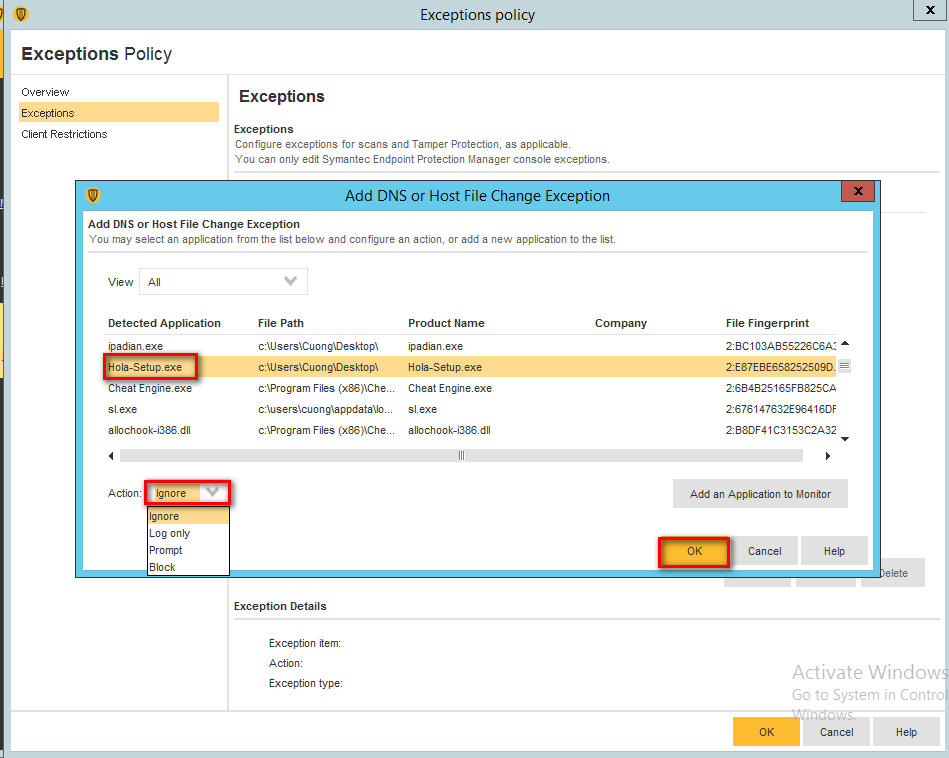Select the ipadian.exe application row

[x=469, y=346]
